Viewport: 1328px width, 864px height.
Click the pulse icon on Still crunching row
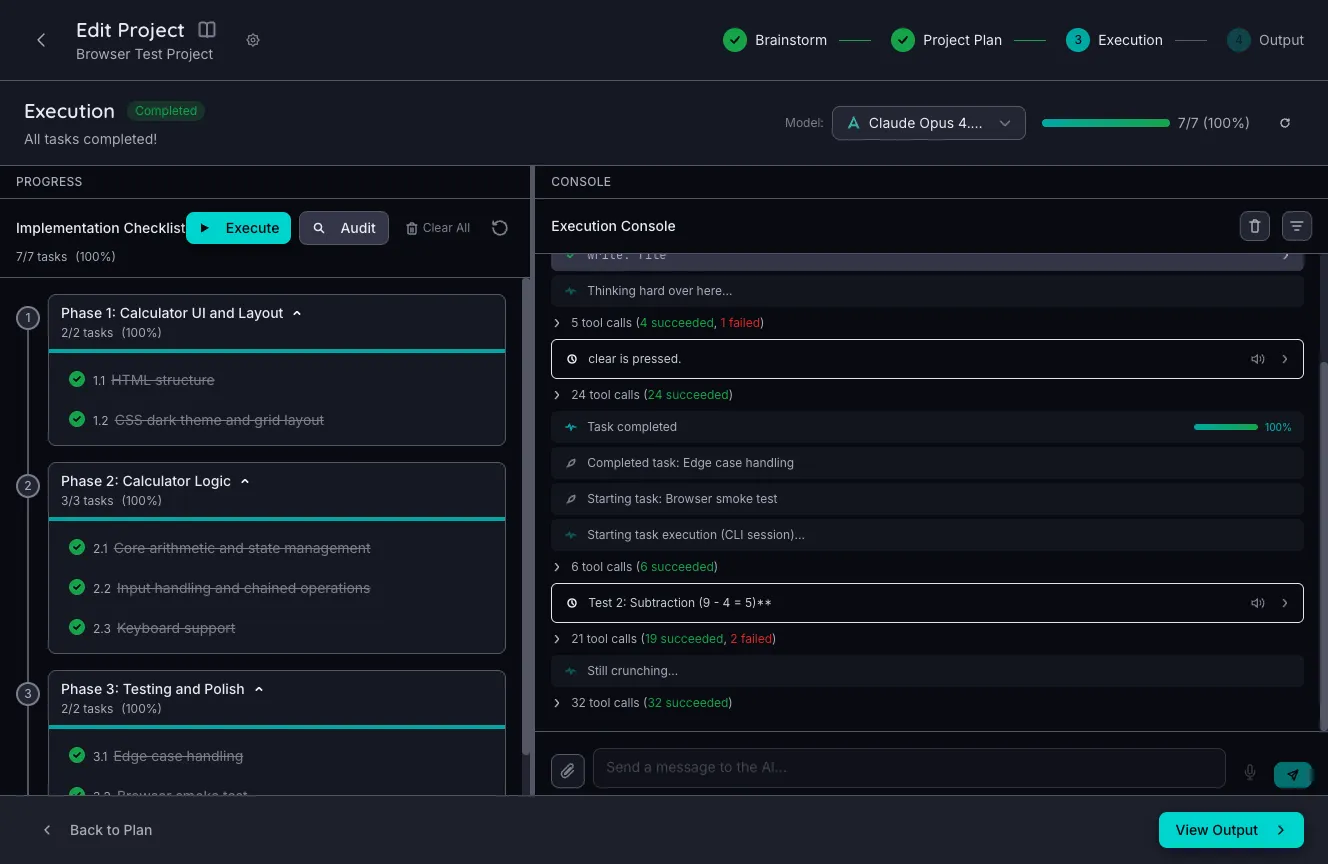pyautogui.click(x=571, y=671)
